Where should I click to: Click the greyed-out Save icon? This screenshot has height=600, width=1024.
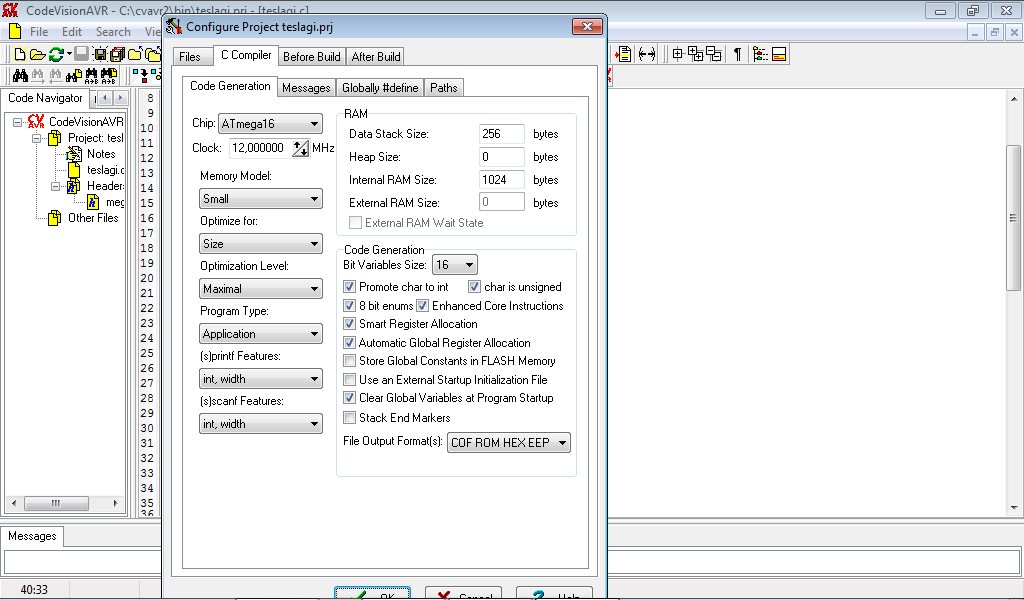pos(82,54)
